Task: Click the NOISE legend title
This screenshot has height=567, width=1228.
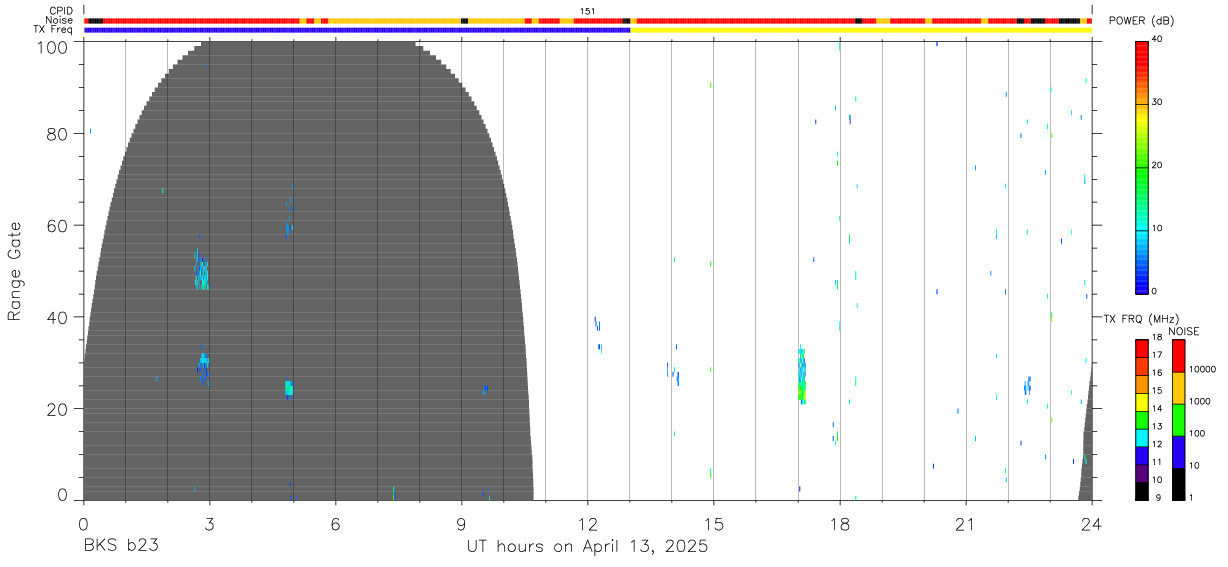Action: [1185, 331]
